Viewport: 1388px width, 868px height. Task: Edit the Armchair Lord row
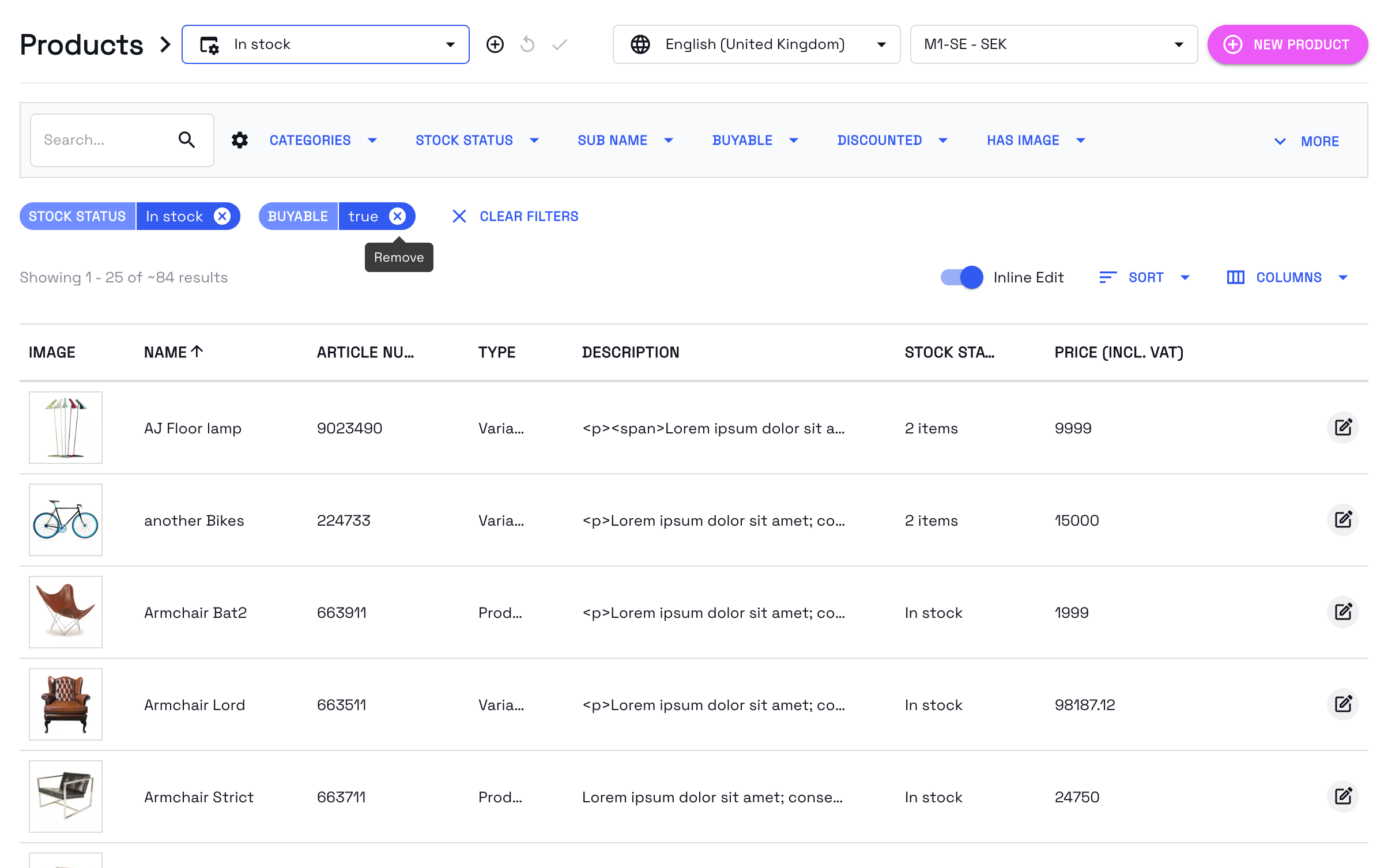coord(1342,704)
